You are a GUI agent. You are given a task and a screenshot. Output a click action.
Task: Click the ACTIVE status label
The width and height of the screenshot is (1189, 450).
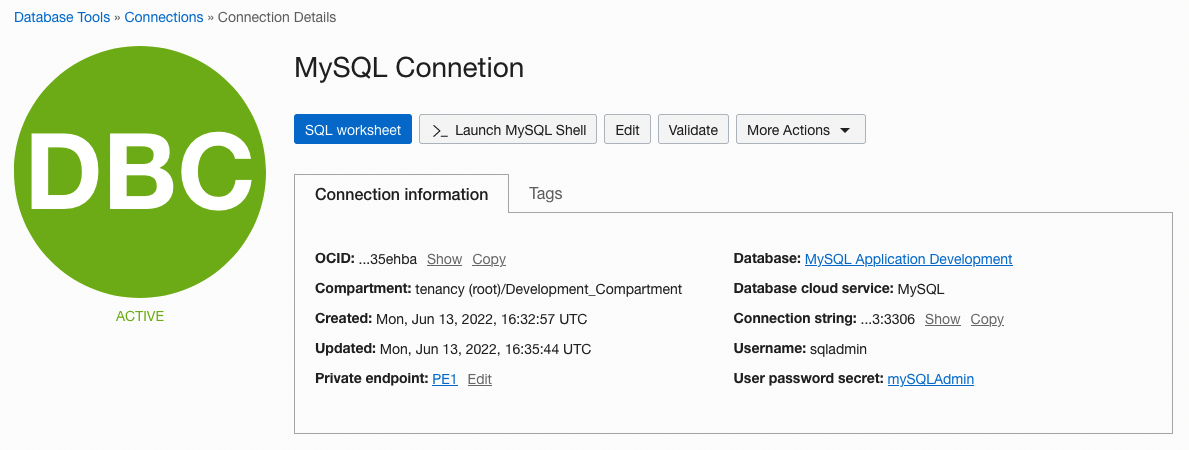139,316
